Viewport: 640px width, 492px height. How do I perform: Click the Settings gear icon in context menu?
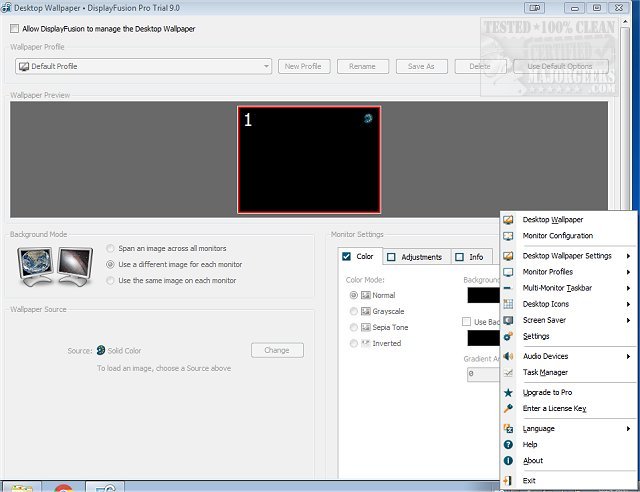coord(509,336)
